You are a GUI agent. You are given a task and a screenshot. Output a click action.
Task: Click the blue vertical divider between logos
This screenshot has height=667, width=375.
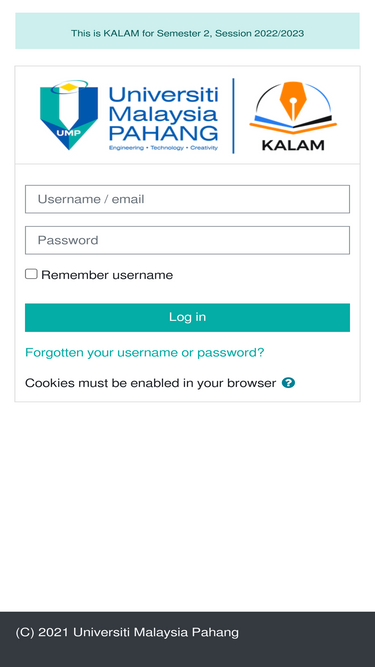(x=233, y=116)
